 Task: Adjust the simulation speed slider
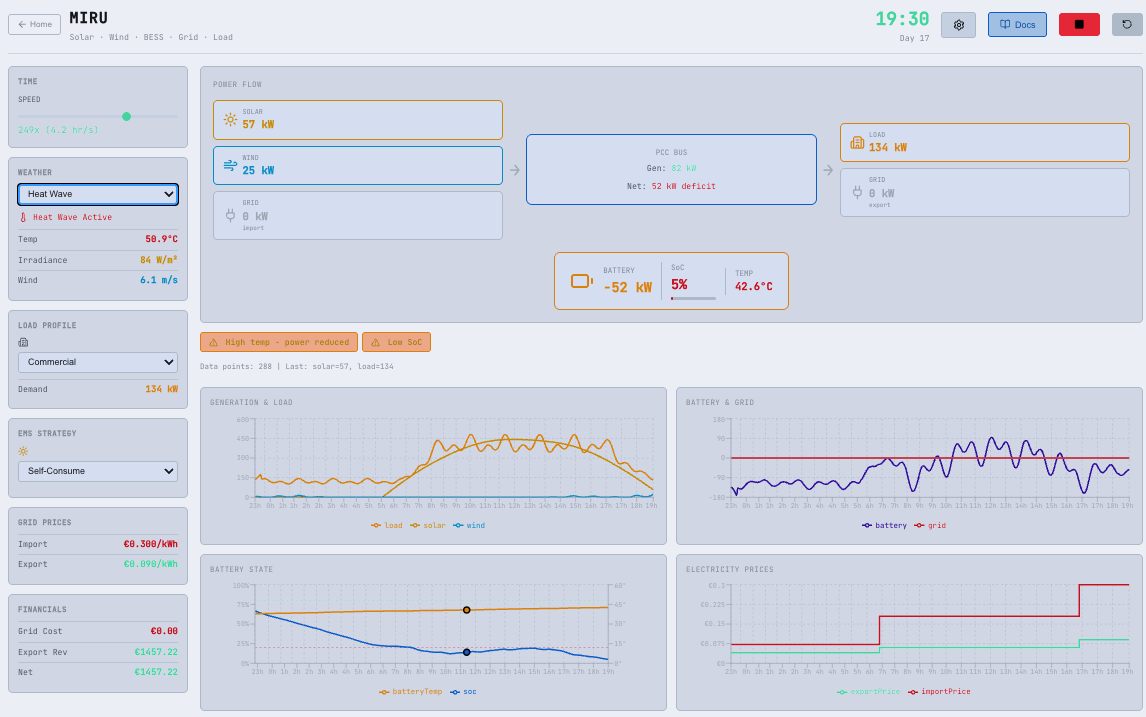(98, 116)
